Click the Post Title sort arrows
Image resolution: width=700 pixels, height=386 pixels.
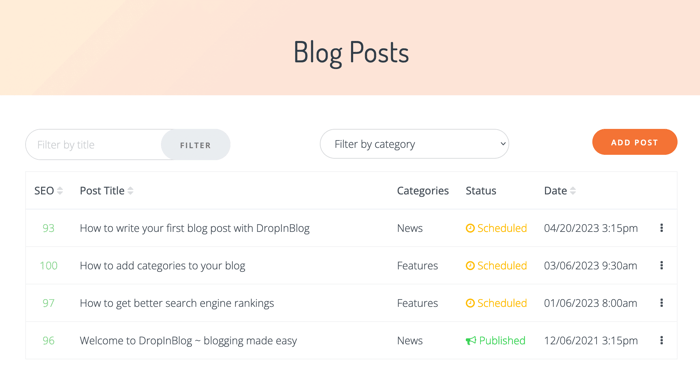pos(130,191)
